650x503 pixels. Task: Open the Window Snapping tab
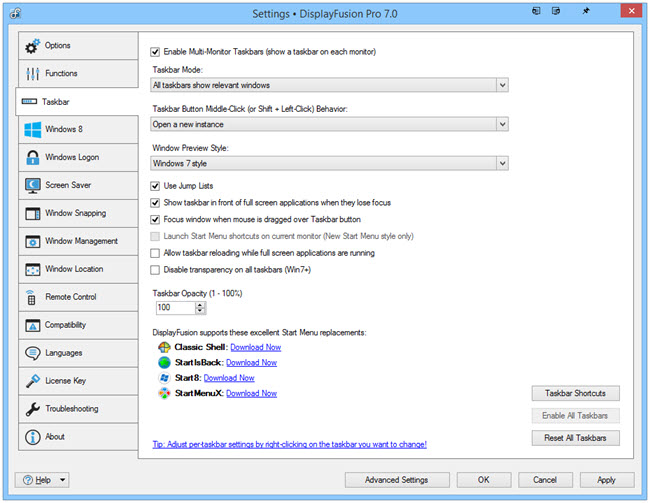78,213
